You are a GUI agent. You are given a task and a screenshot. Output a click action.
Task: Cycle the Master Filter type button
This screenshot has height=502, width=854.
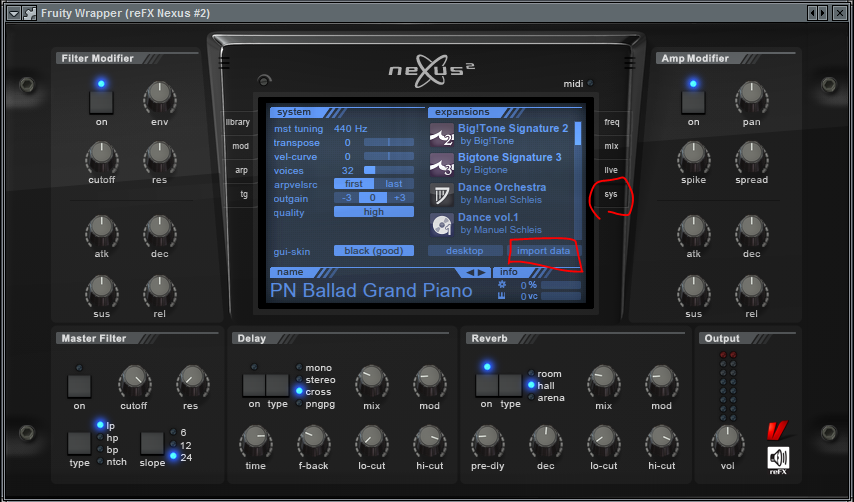pos(80,443)
